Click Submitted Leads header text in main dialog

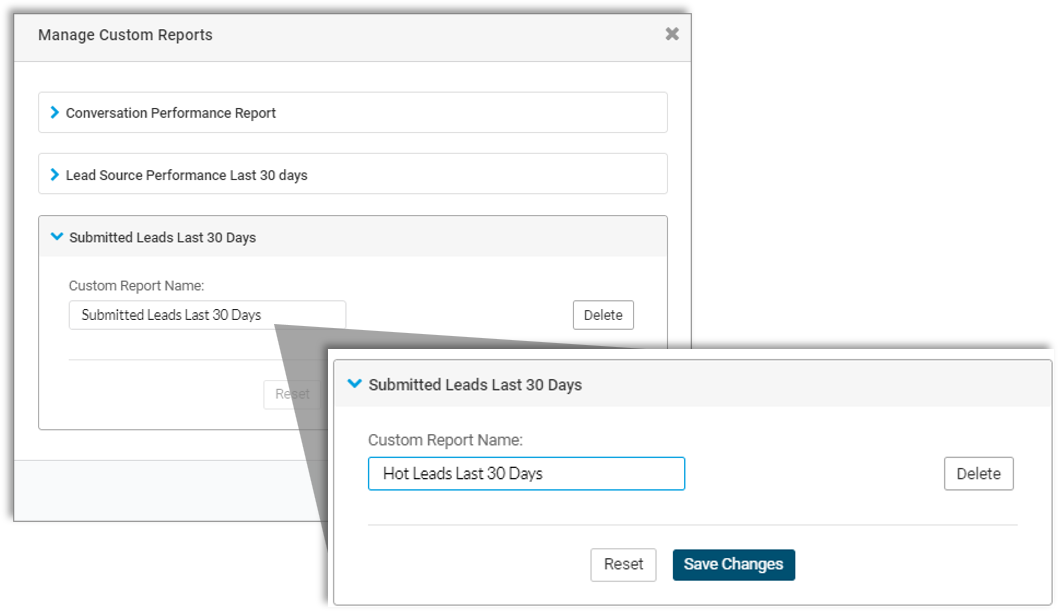[x=162, y=237]
